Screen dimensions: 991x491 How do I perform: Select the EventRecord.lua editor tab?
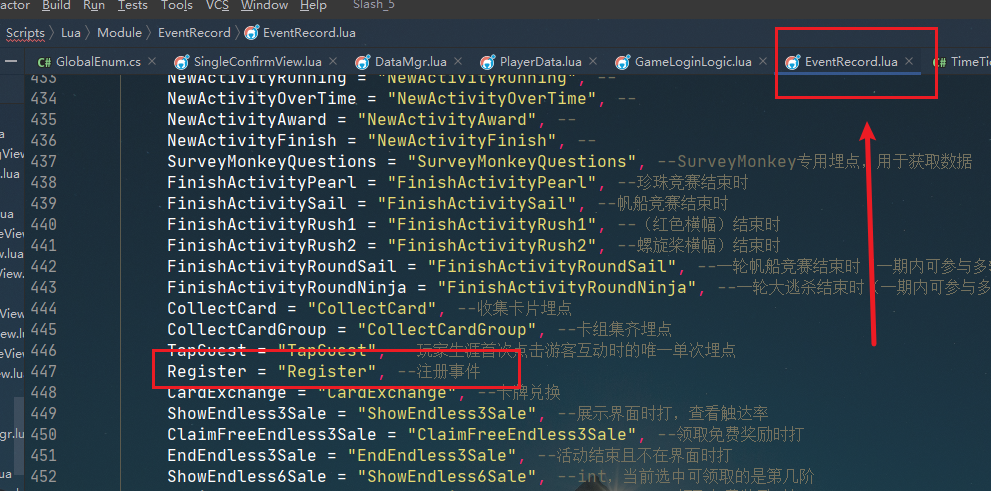point(851,62)
